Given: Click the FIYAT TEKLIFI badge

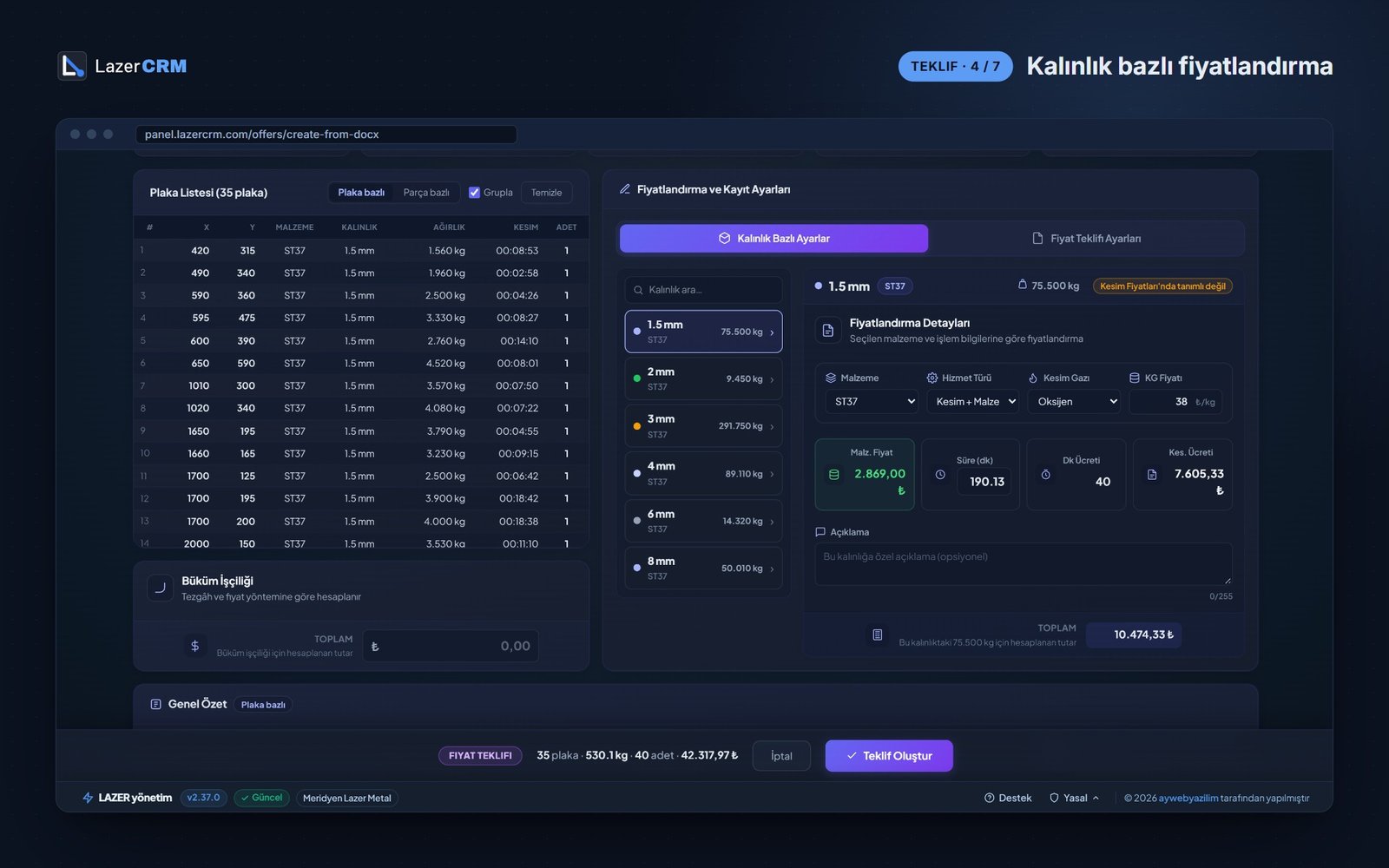Looking at the screenshot, I should point(480,756).
